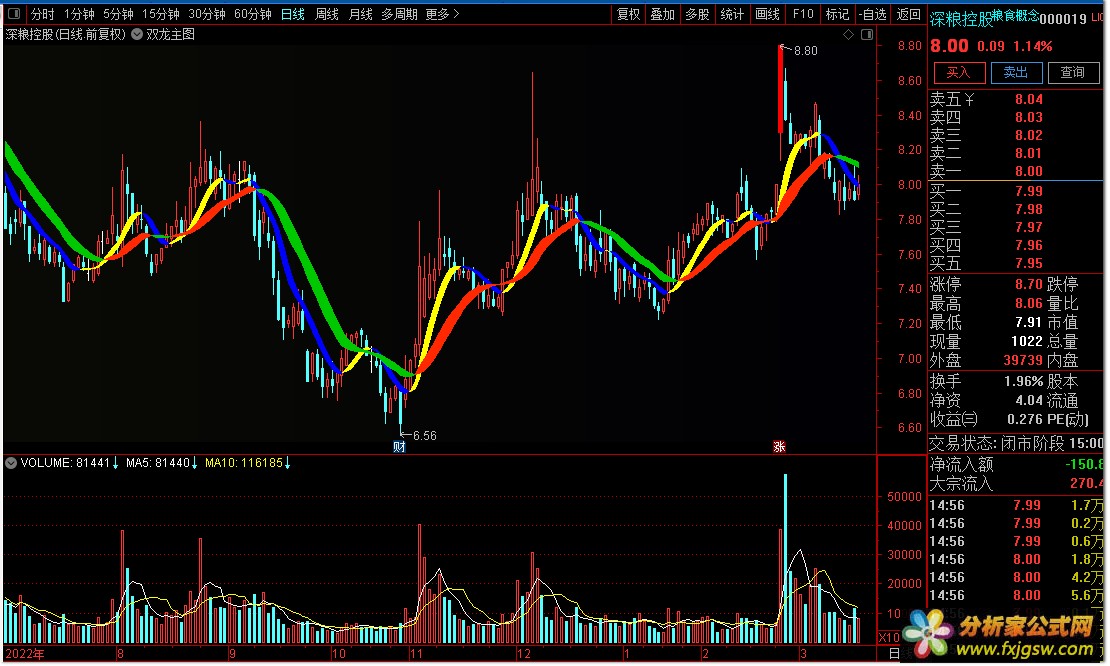This screenshot has height=666, width=1110.
Task: Click the current price 8.00 heading
Action: pyautogui.click(x=949, y=46)
